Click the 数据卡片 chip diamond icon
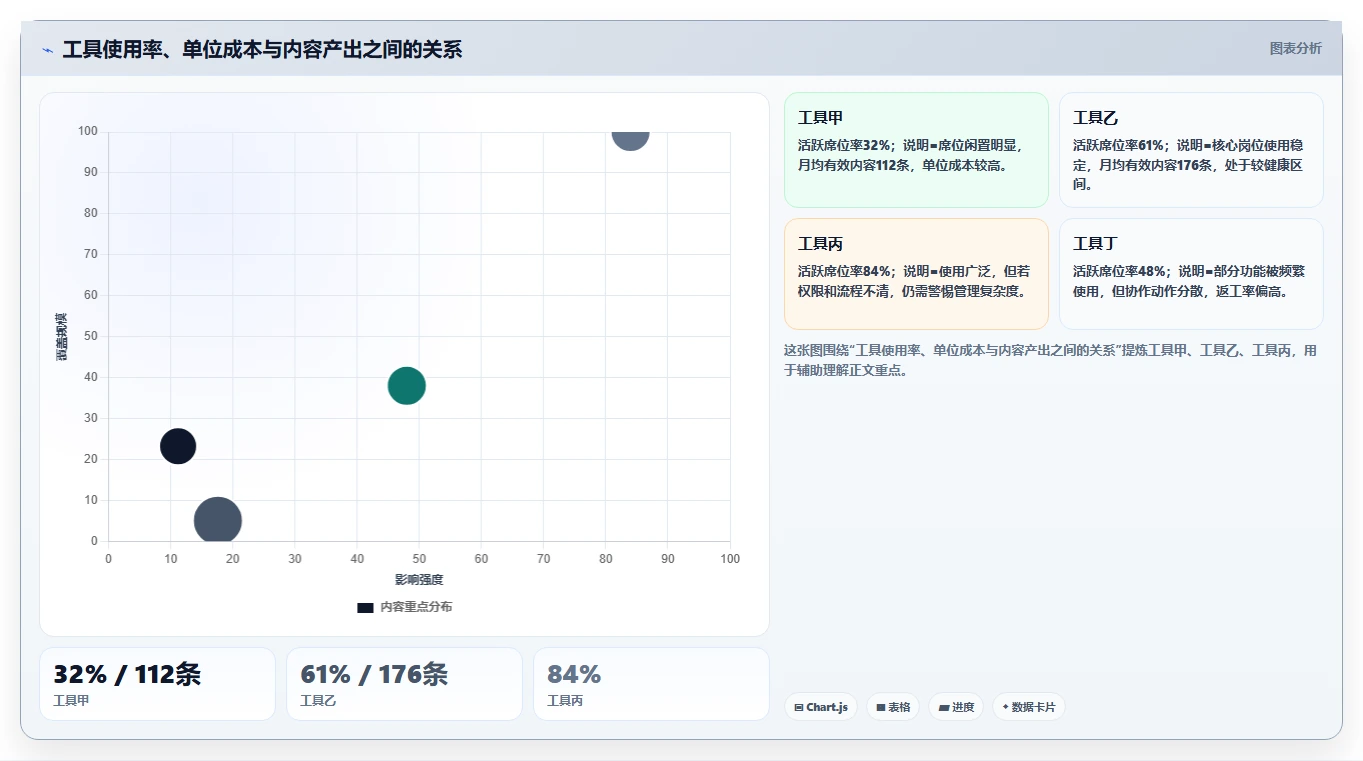 1005,707
